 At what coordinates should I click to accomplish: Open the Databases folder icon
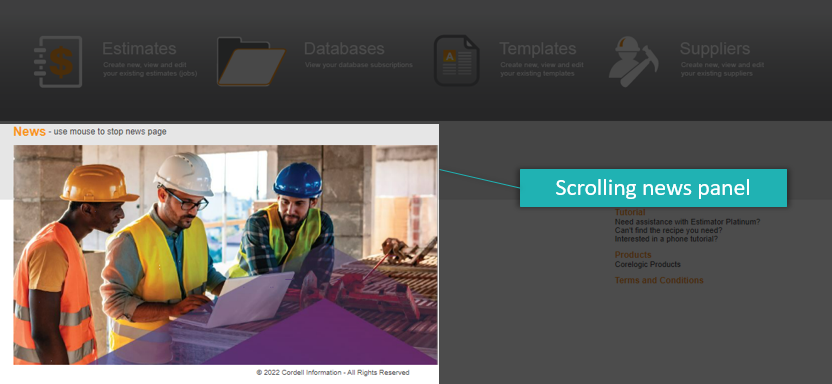click(251, 62)
